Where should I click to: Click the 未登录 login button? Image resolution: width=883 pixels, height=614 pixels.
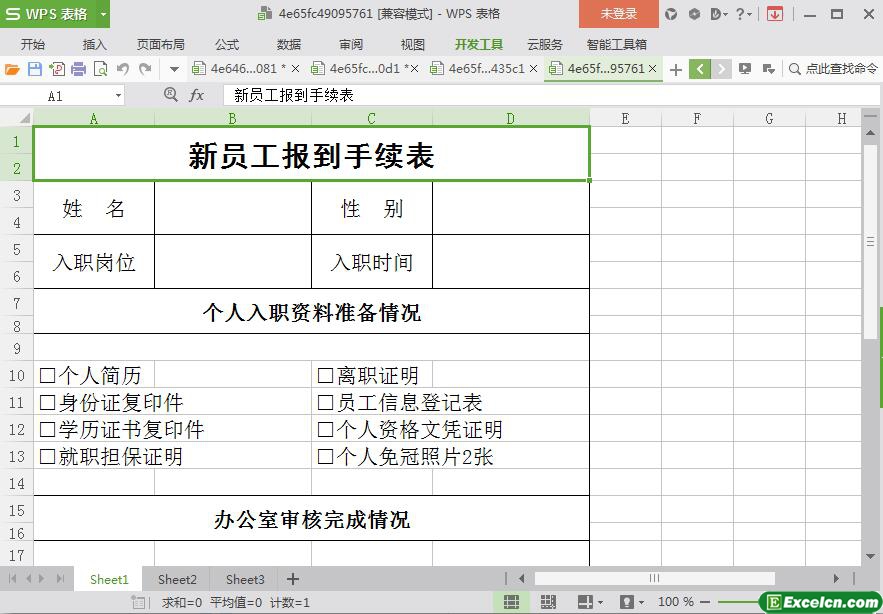pos(618,14)
